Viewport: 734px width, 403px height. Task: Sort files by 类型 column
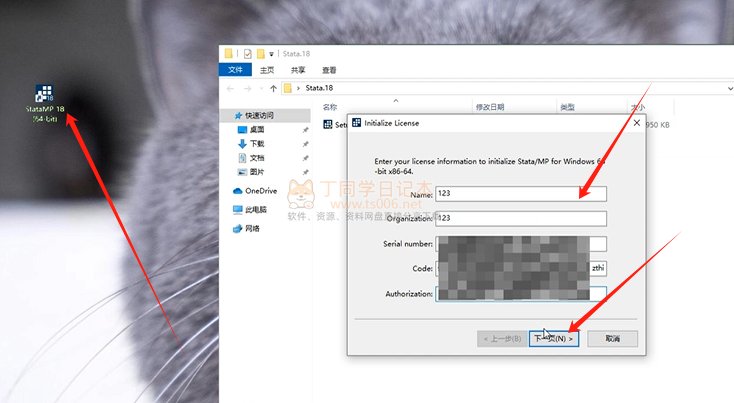pyautogui.click(x=567, y=107)
